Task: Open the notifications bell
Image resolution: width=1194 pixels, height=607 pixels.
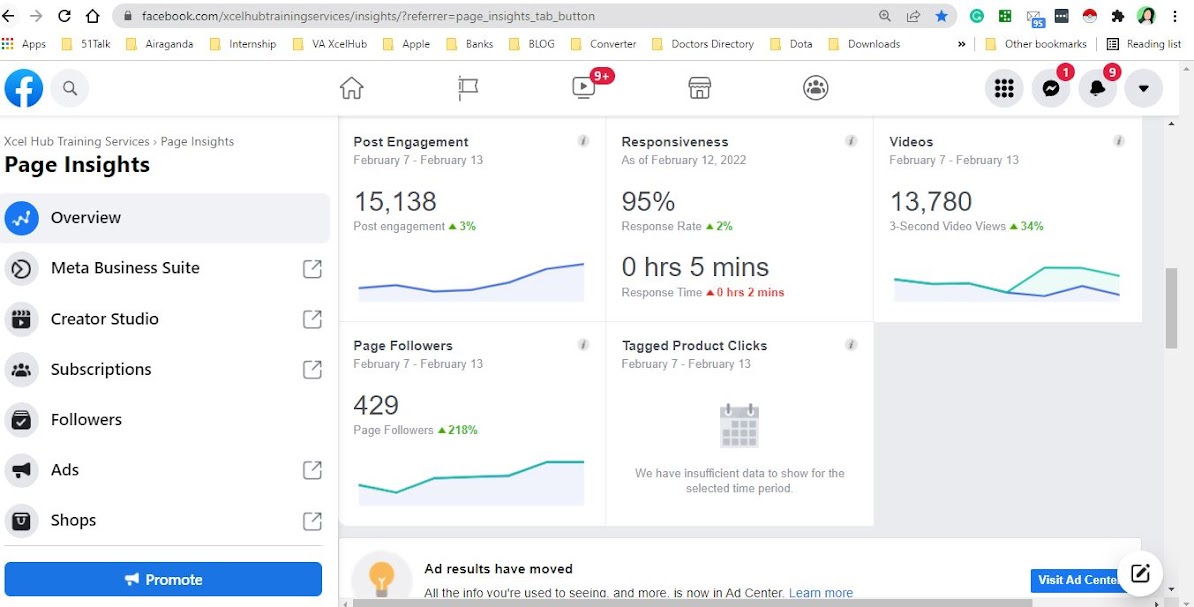Action: pyautogui.click(x=1097, y=88)
